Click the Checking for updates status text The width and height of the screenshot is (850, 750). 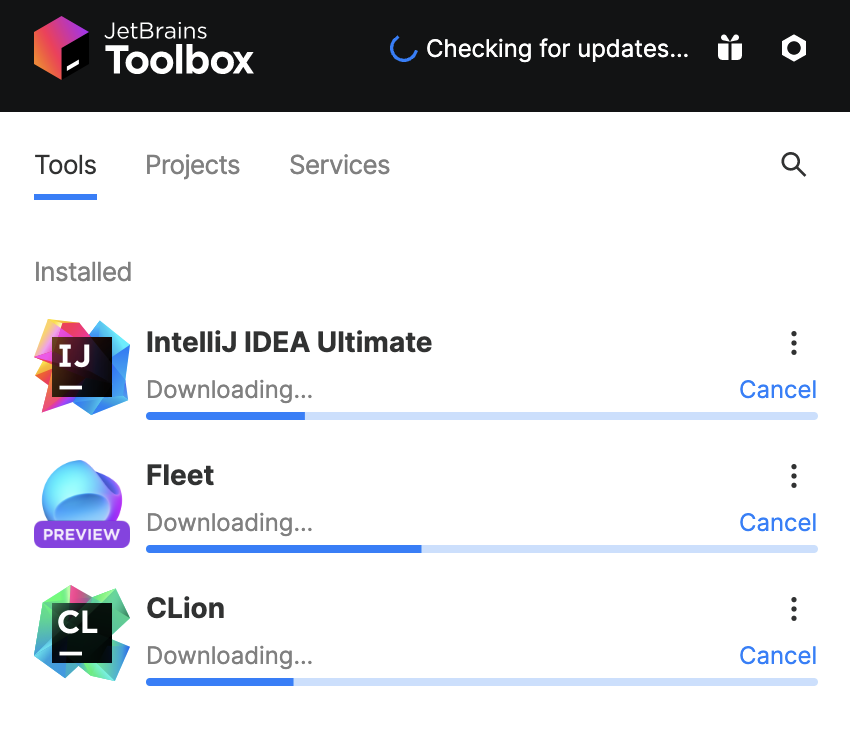(557, 49)
